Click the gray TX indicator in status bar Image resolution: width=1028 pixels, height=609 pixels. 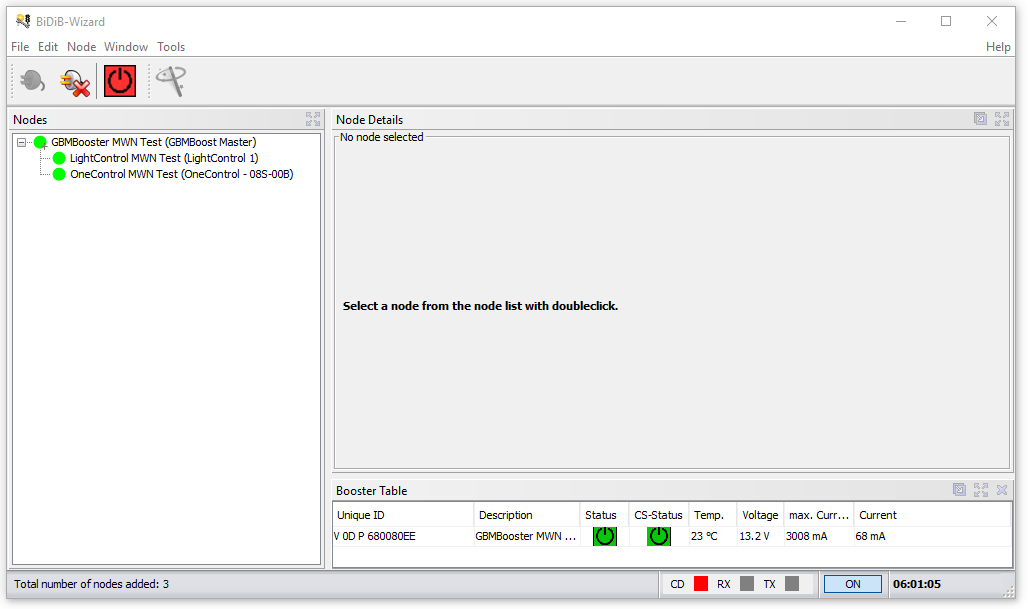(792, 583)
